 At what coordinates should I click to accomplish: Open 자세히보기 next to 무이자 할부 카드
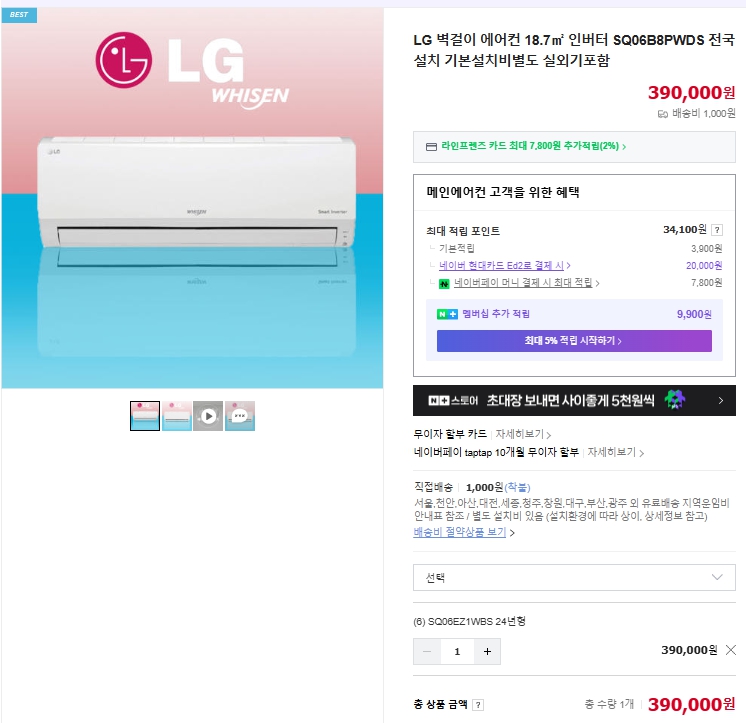pos(523,434)
